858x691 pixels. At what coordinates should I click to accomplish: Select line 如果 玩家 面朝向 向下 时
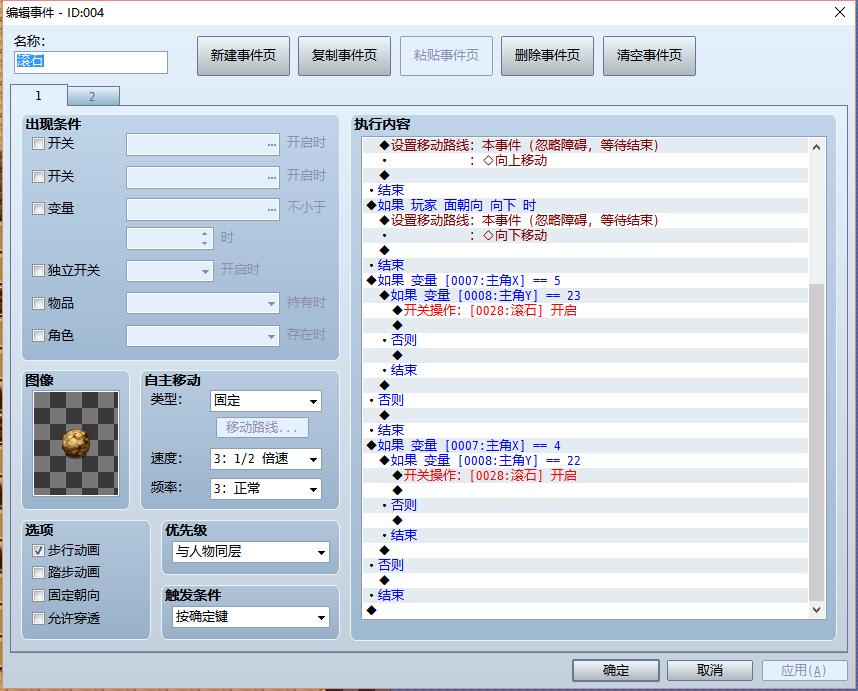pyautogui.click(x=585, y=205)
